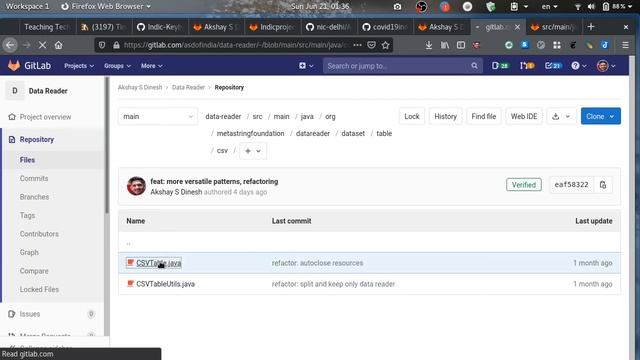Click the GitLab fox logo
The image size is (640, 360).
[14, 65]
